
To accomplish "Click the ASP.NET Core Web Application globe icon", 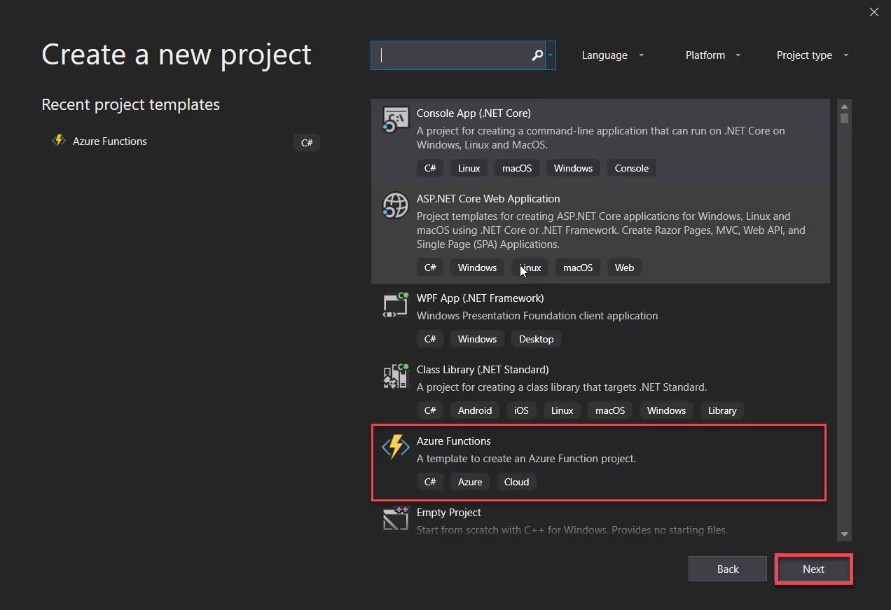I will (395, 205).
